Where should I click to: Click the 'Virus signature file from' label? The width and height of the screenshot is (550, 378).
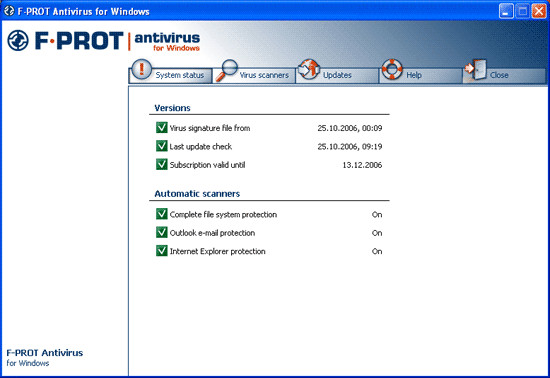pyautogui.click(x=210, y=128)
